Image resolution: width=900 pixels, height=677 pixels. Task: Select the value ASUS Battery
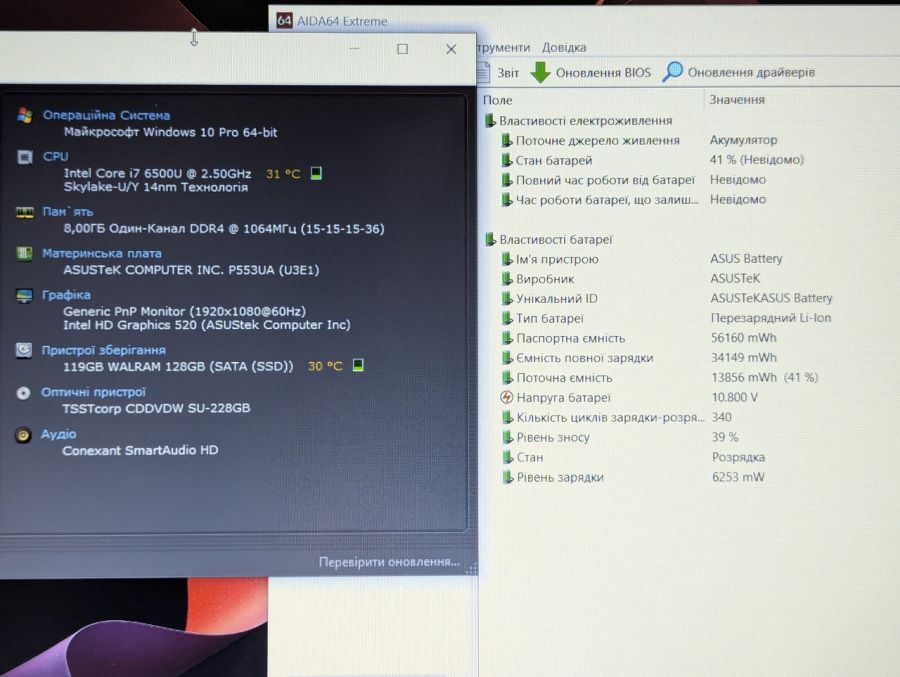[746, 258]
